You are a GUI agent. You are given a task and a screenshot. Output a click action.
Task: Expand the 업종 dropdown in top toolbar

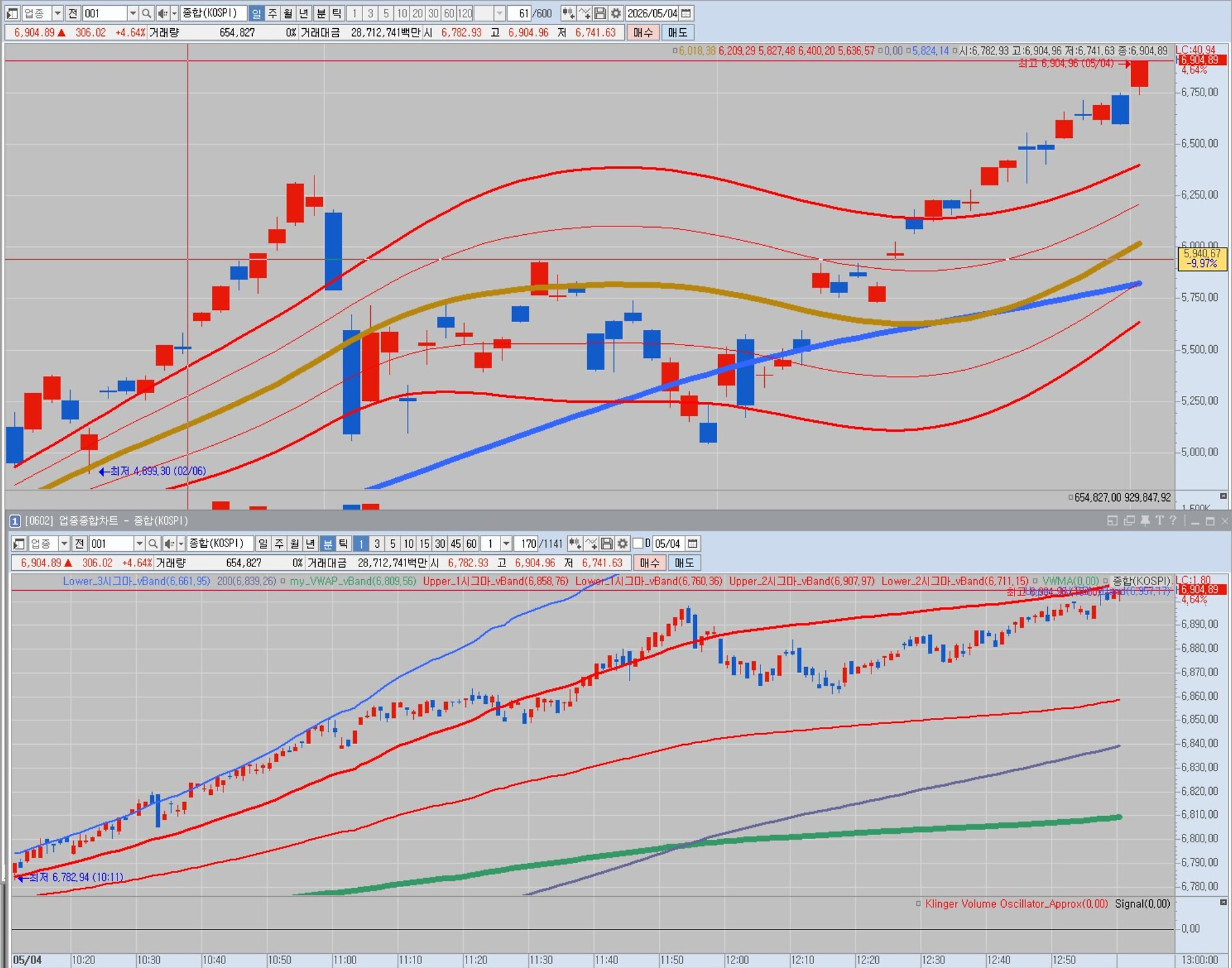(x=57, y=13)
